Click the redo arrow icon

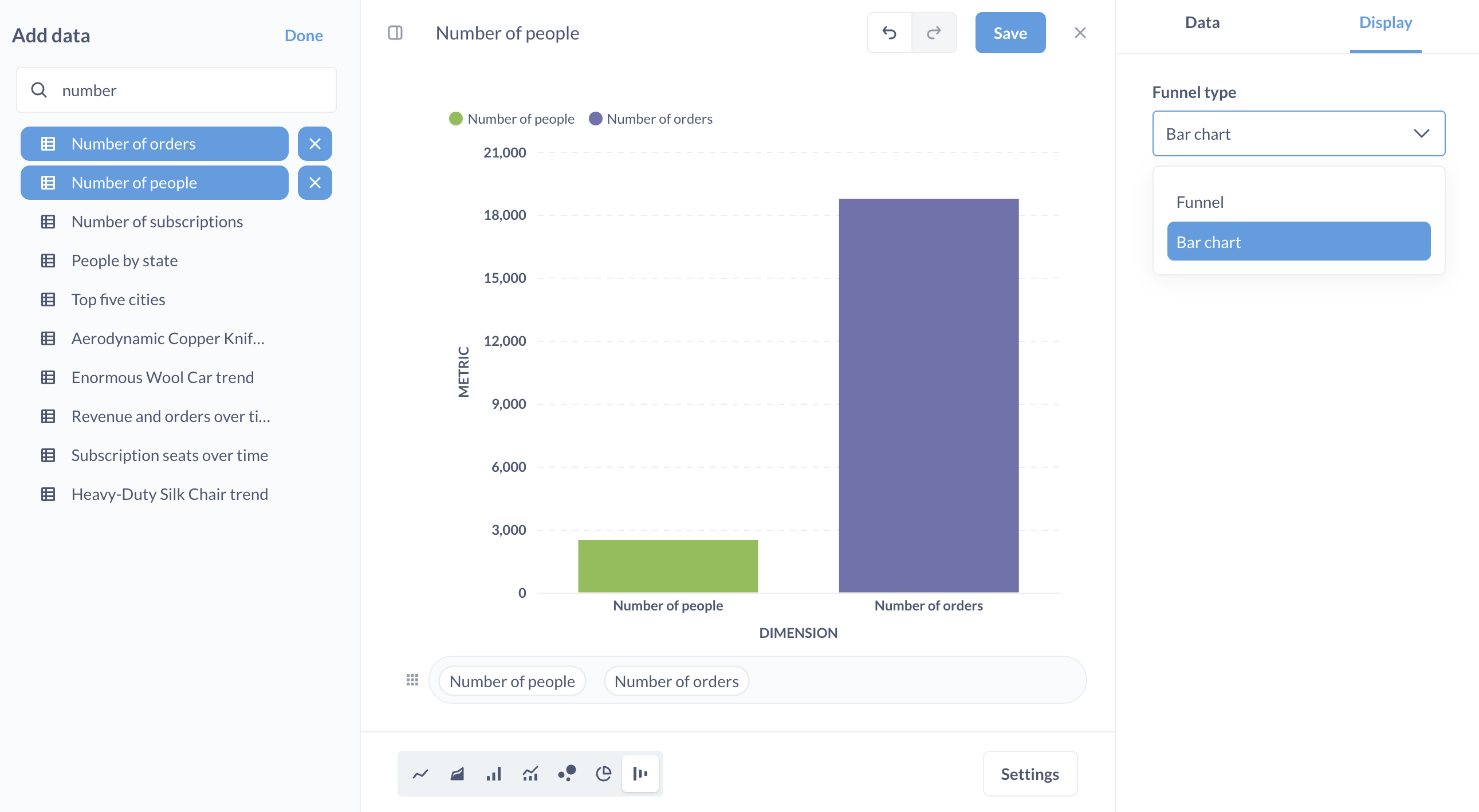tap(934, 33)
